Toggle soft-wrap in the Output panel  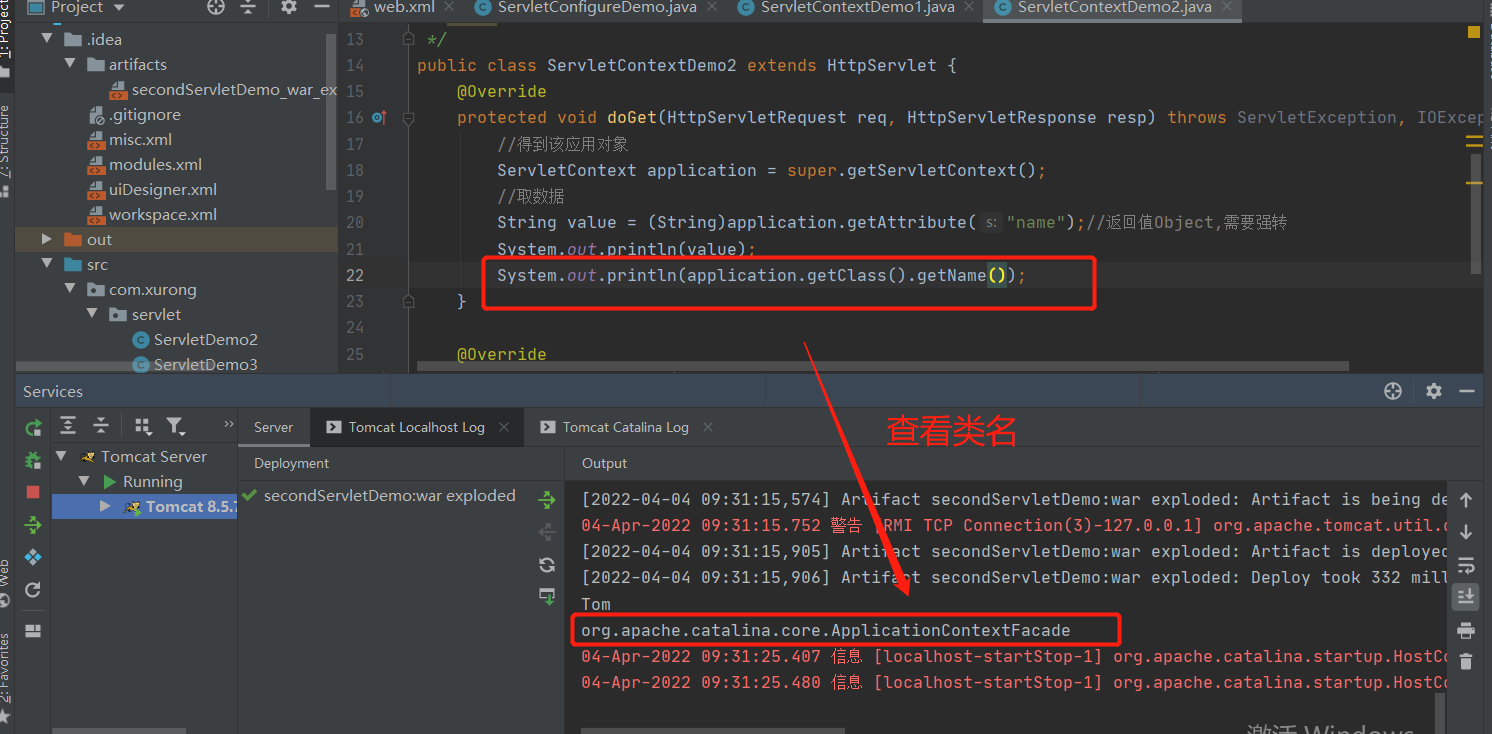(x=1466, y=565)
